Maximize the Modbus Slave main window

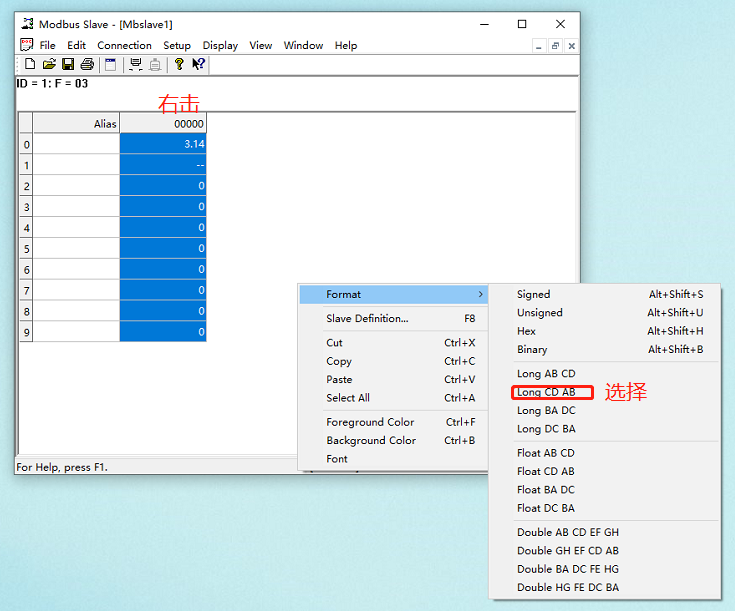tap(522, 24)
